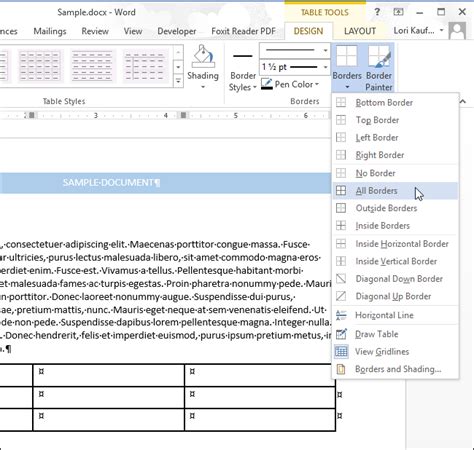Select the second visible table style thumbnail
This screenshot has width=474, height=450.
(40, 66)
